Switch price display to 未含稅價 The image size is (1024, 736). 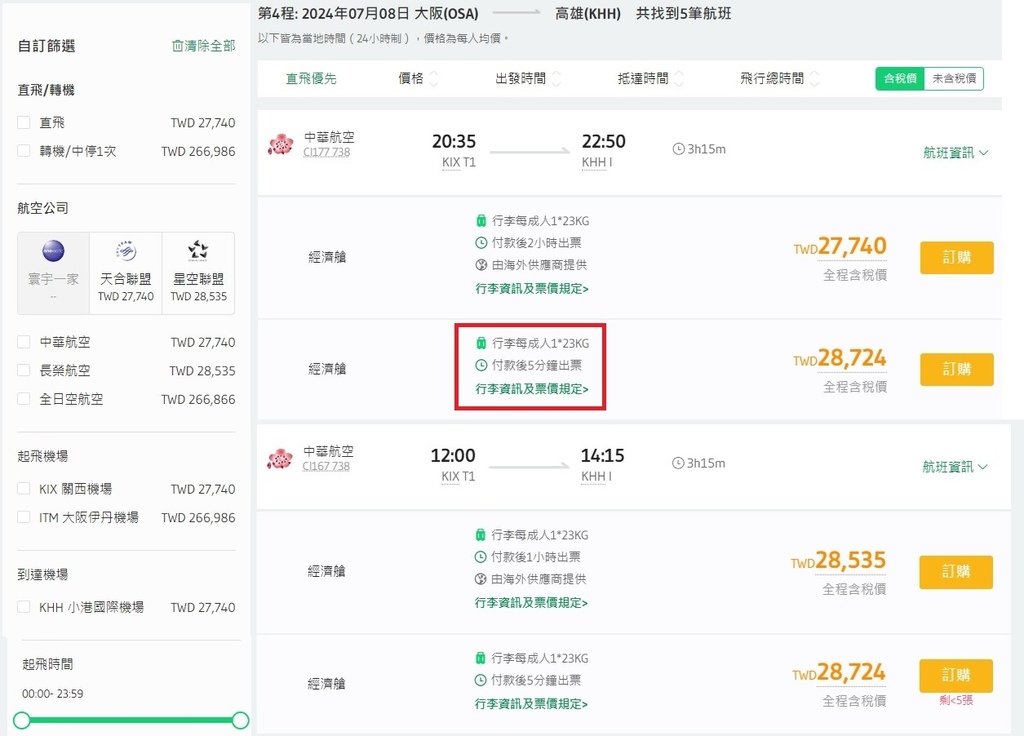point(954,78)
